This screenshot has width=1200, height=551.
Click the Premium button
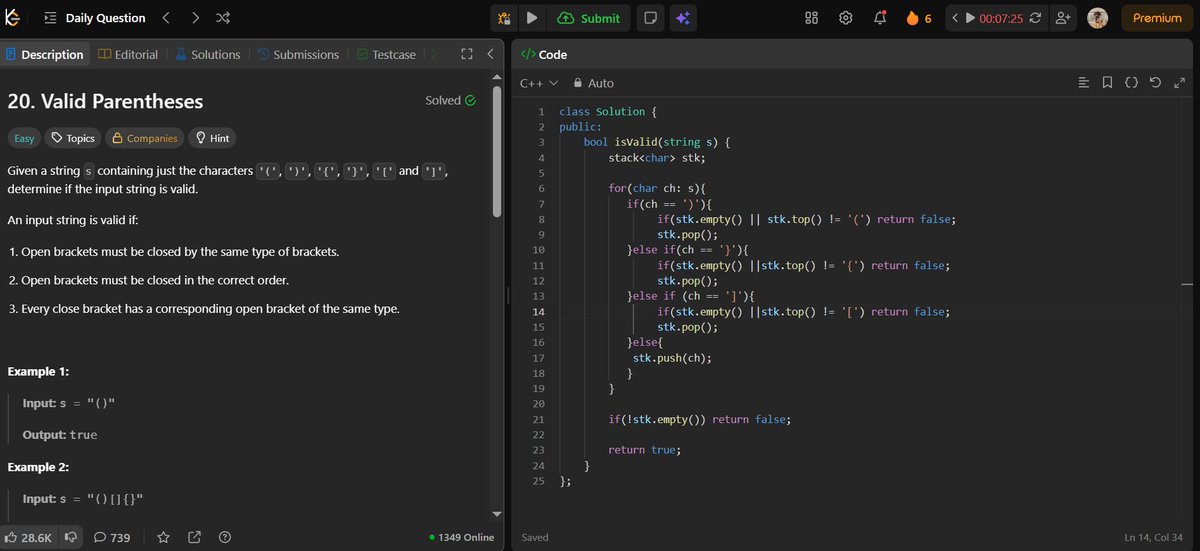[1157, 18]
